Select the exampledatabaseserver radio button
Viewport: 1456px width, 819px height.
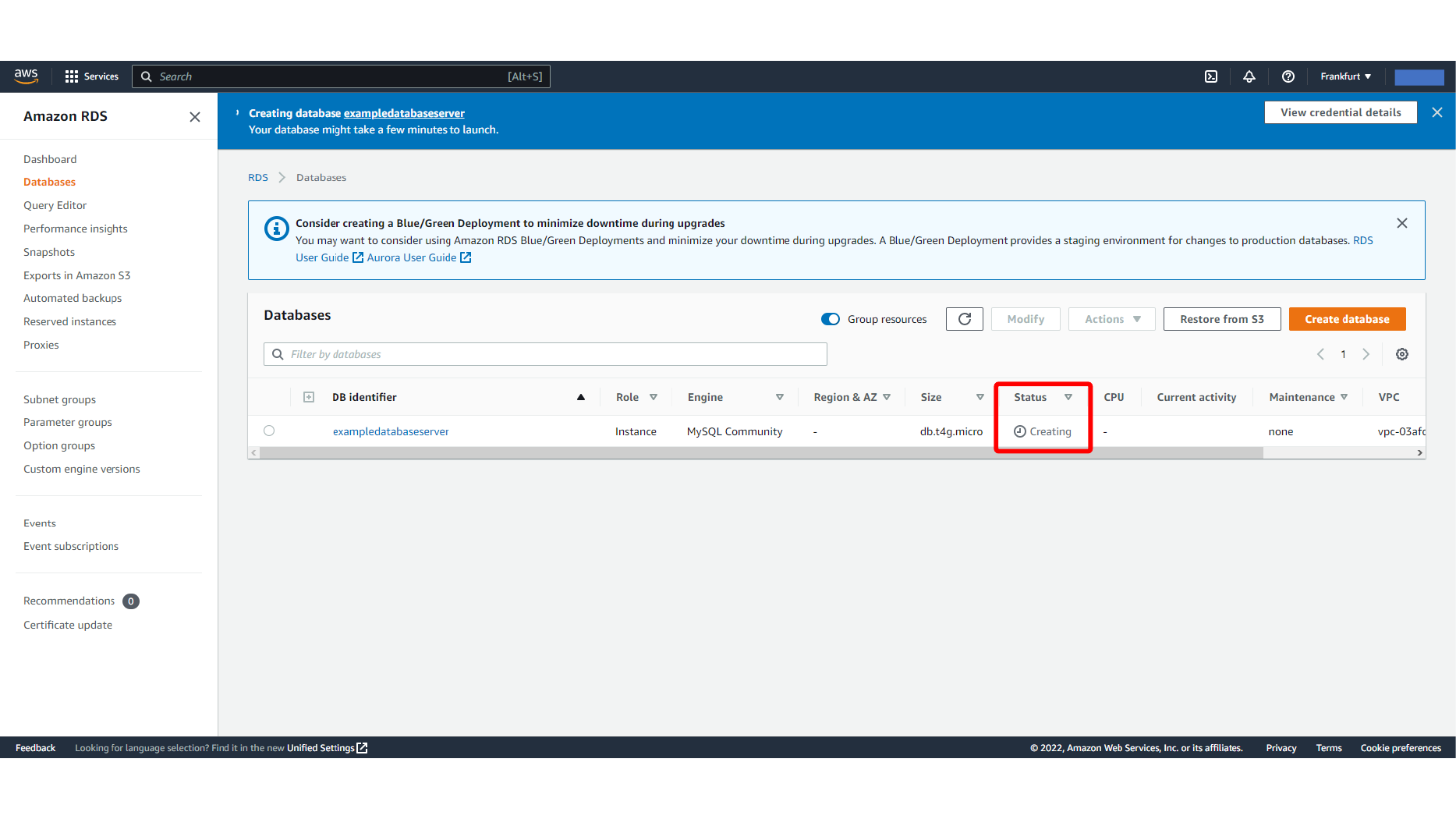coord(269,431)
